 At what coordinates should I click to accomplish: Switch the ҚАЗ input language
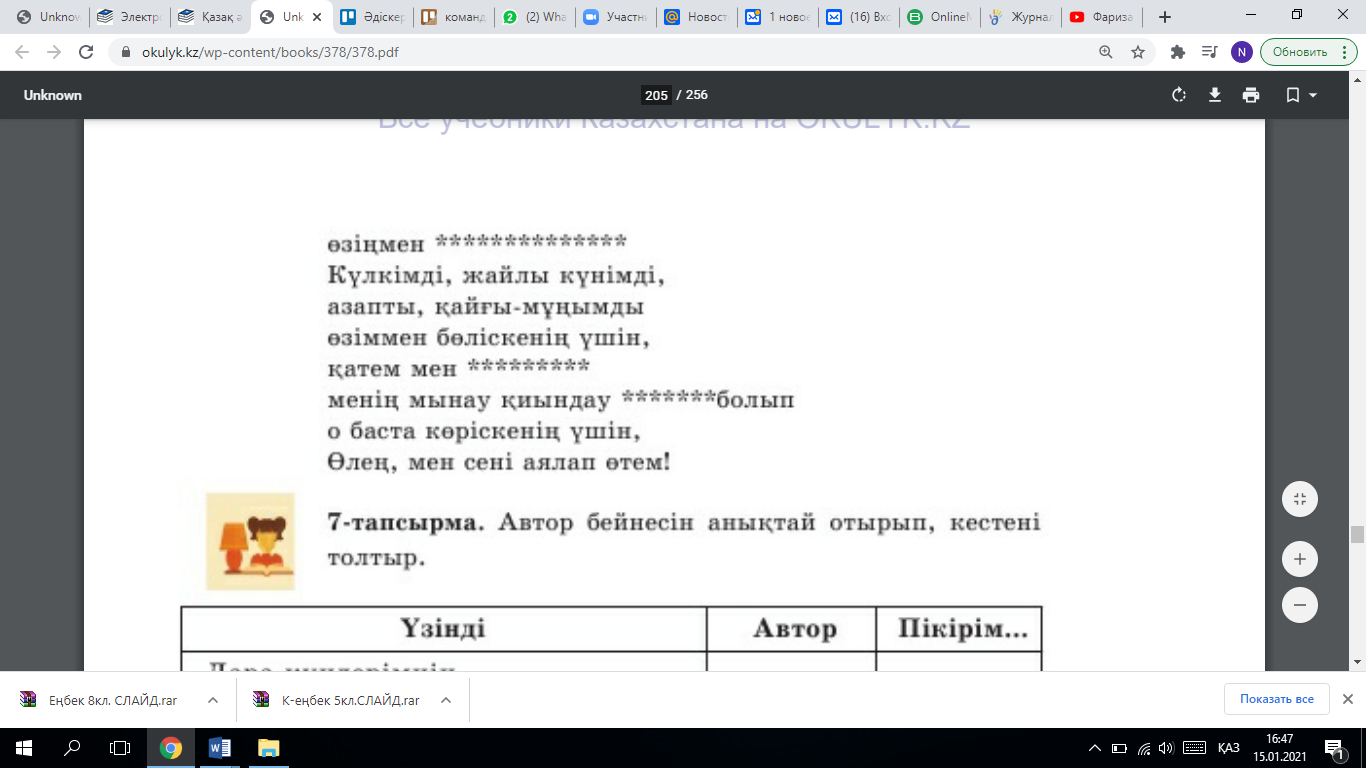pyautogui.click(x=1228, y=748)
